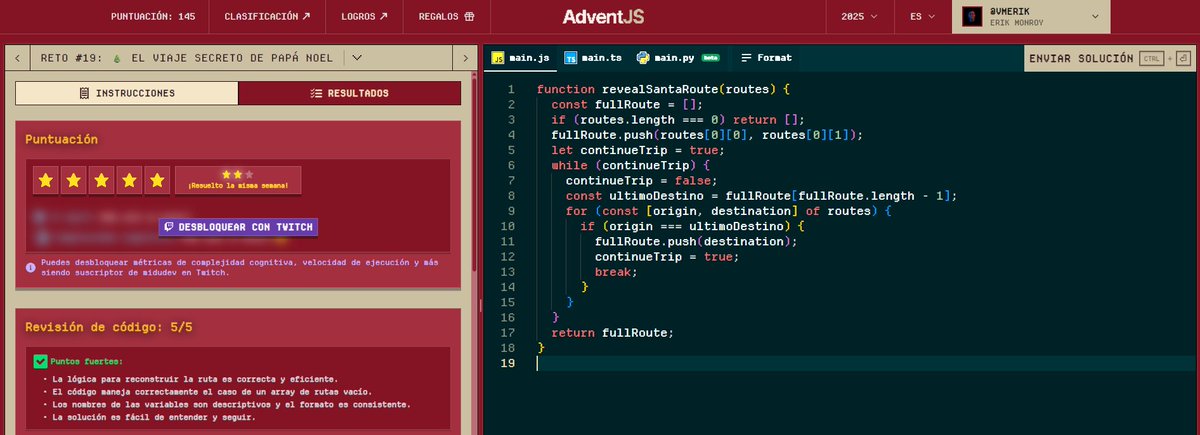
Task: Click the Twitch logo on the unlock button
Action: (170, 227)
